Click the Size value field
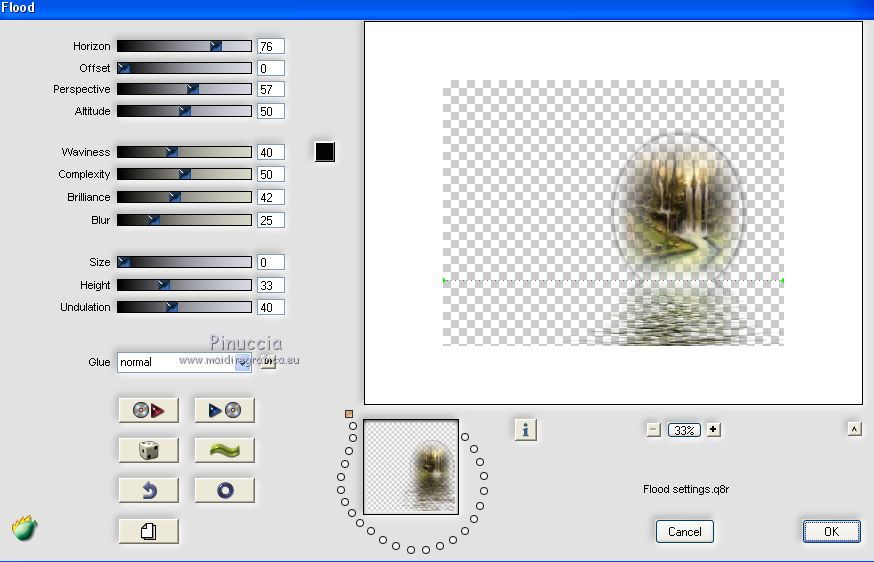This screenshot has height=562, width=874. point(271,262)
